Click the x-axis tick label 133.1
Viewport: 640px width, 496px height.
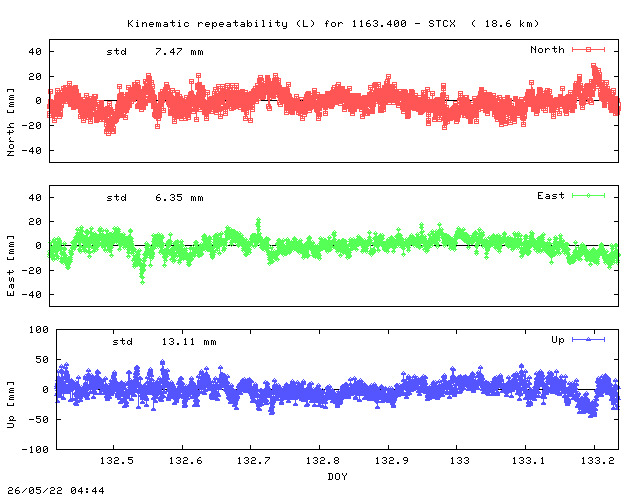(529, 461)
